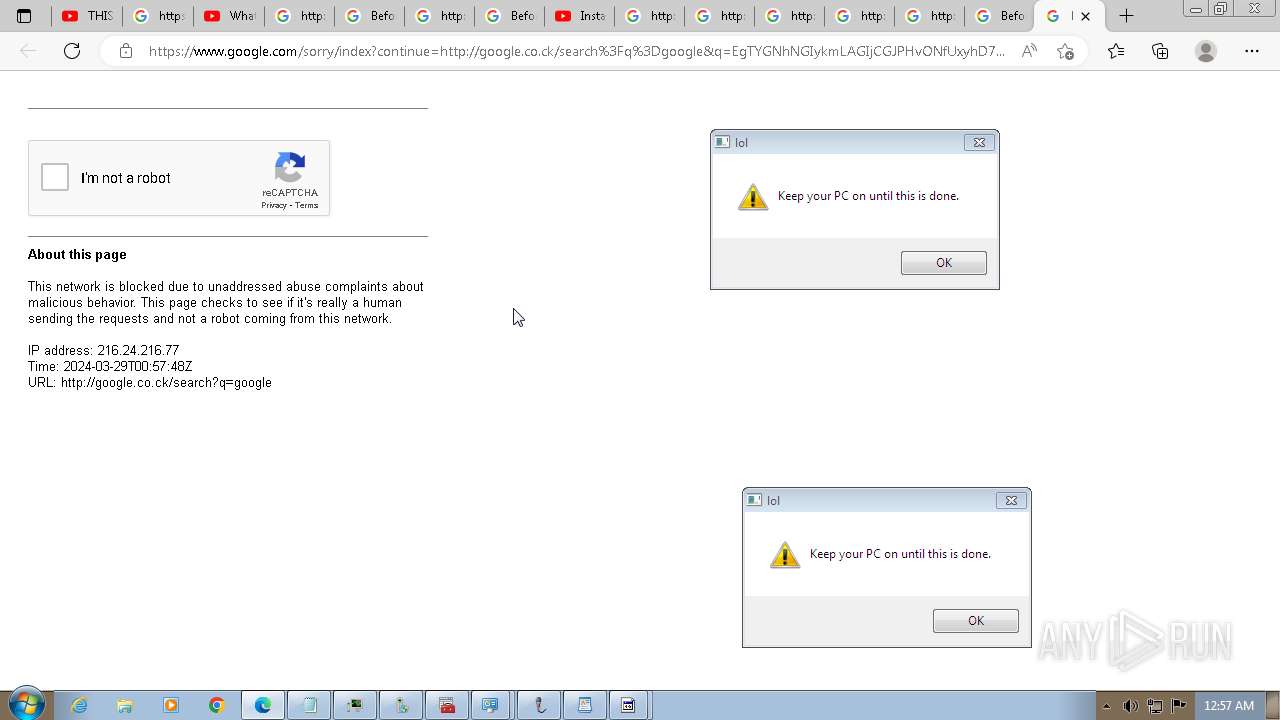The width and height of the screenshot is (1280, 720).
Task: Switch to the YouTube 'THIS' tab
Action: [x=87, y=16]
